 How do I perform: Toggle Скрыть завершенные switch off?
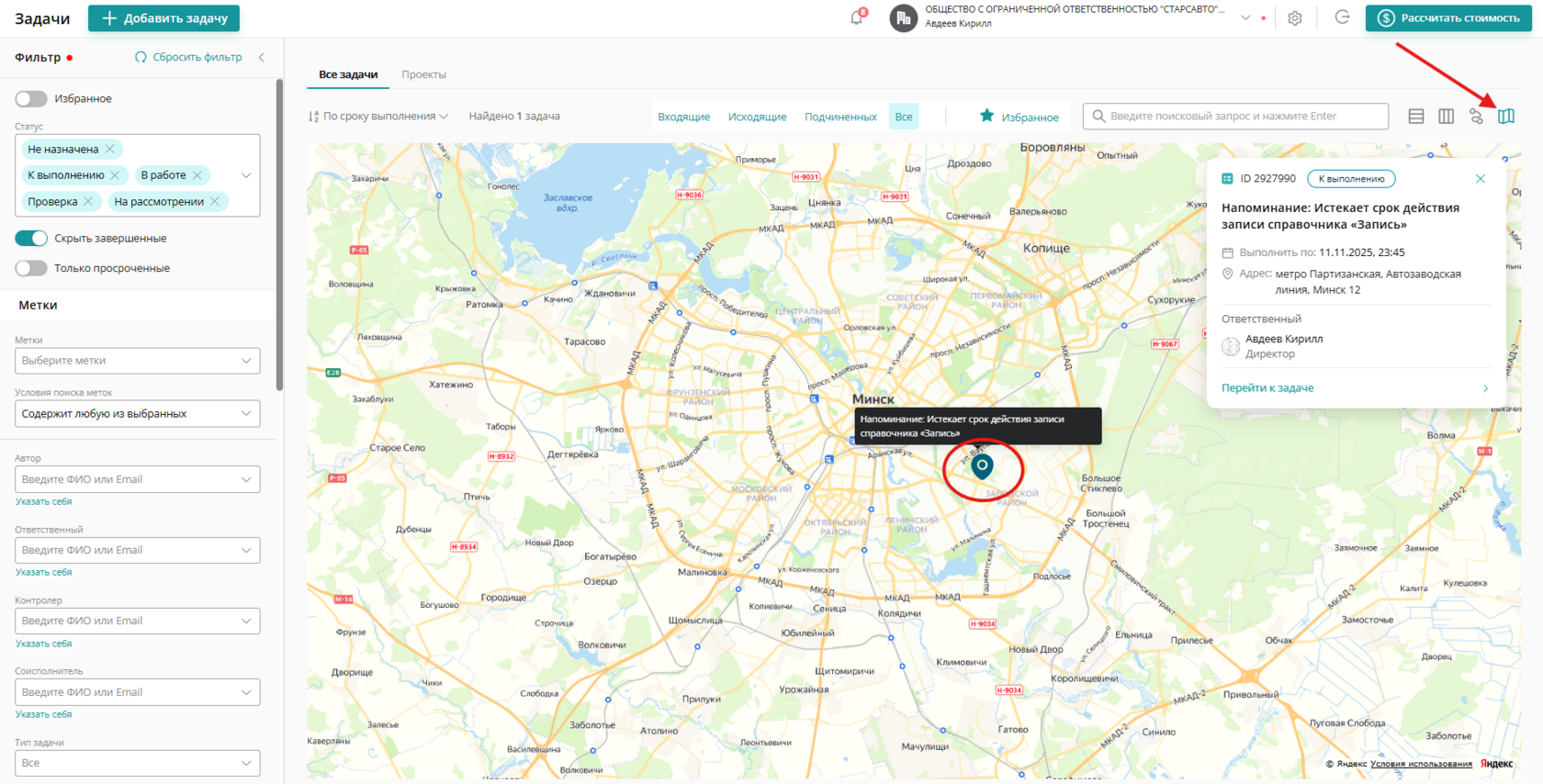click(31, 239)
